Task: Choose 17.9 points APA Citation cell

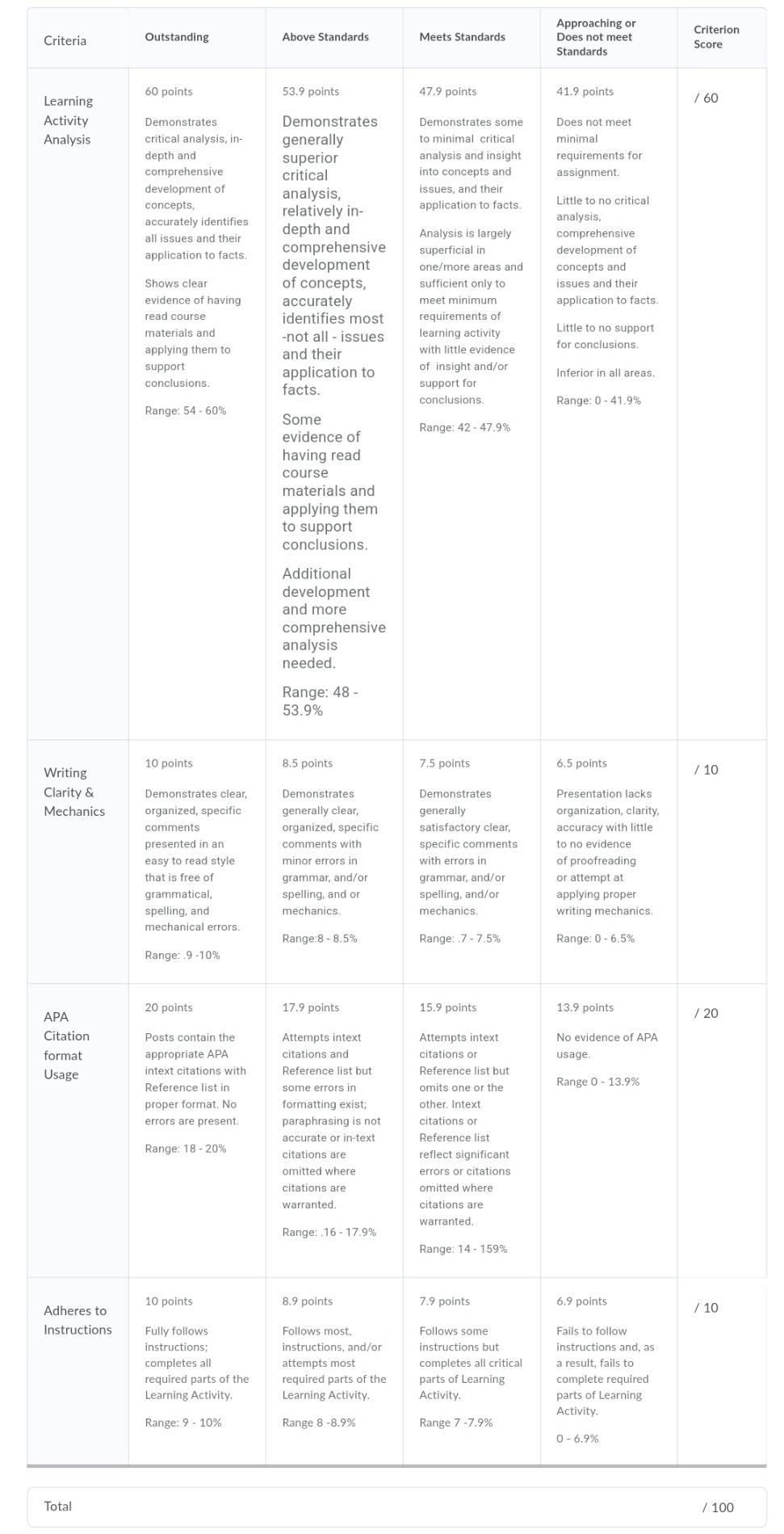Action: click(334, 1130)
